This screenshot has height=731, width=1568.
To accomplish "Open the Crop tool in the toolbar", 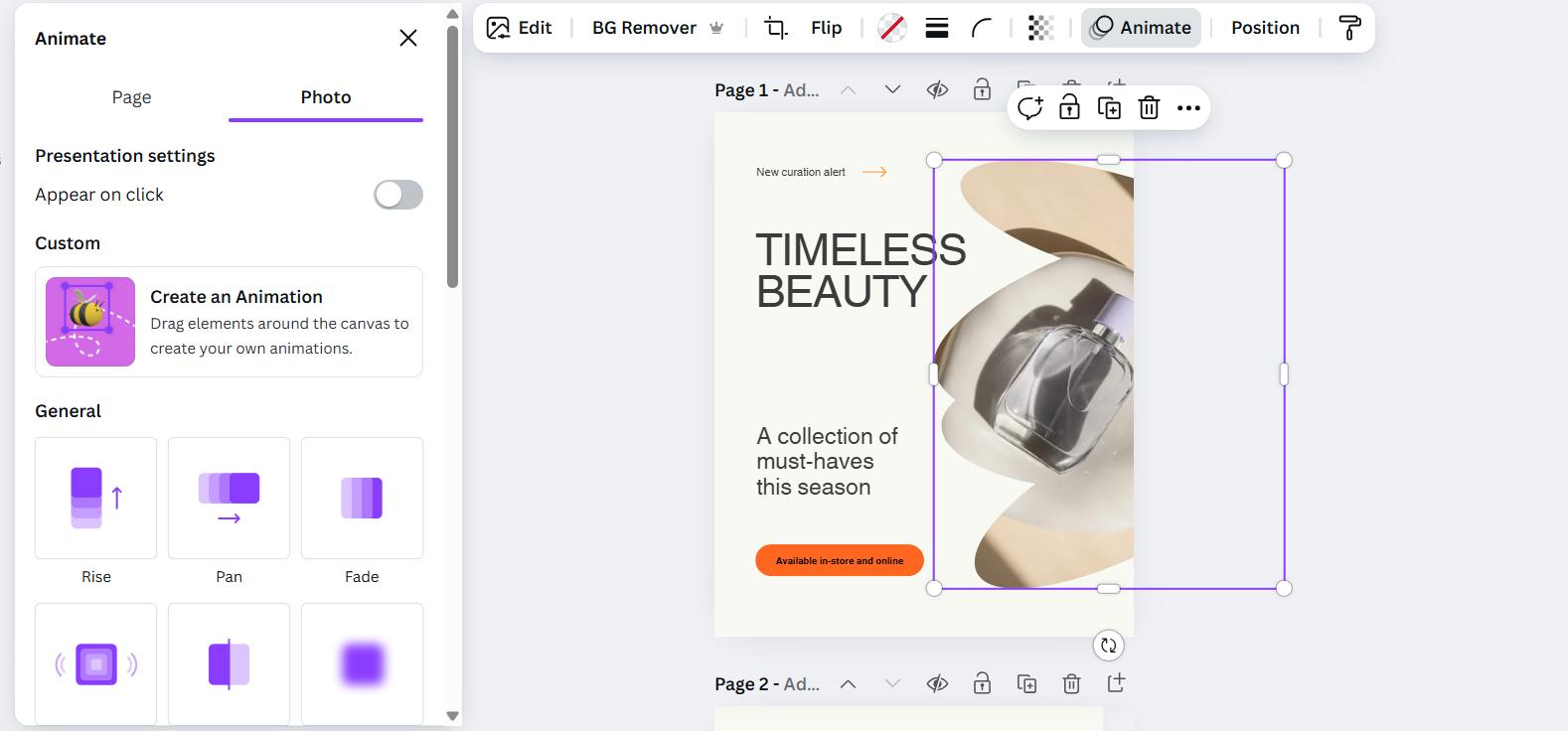I will pos(775,28).
